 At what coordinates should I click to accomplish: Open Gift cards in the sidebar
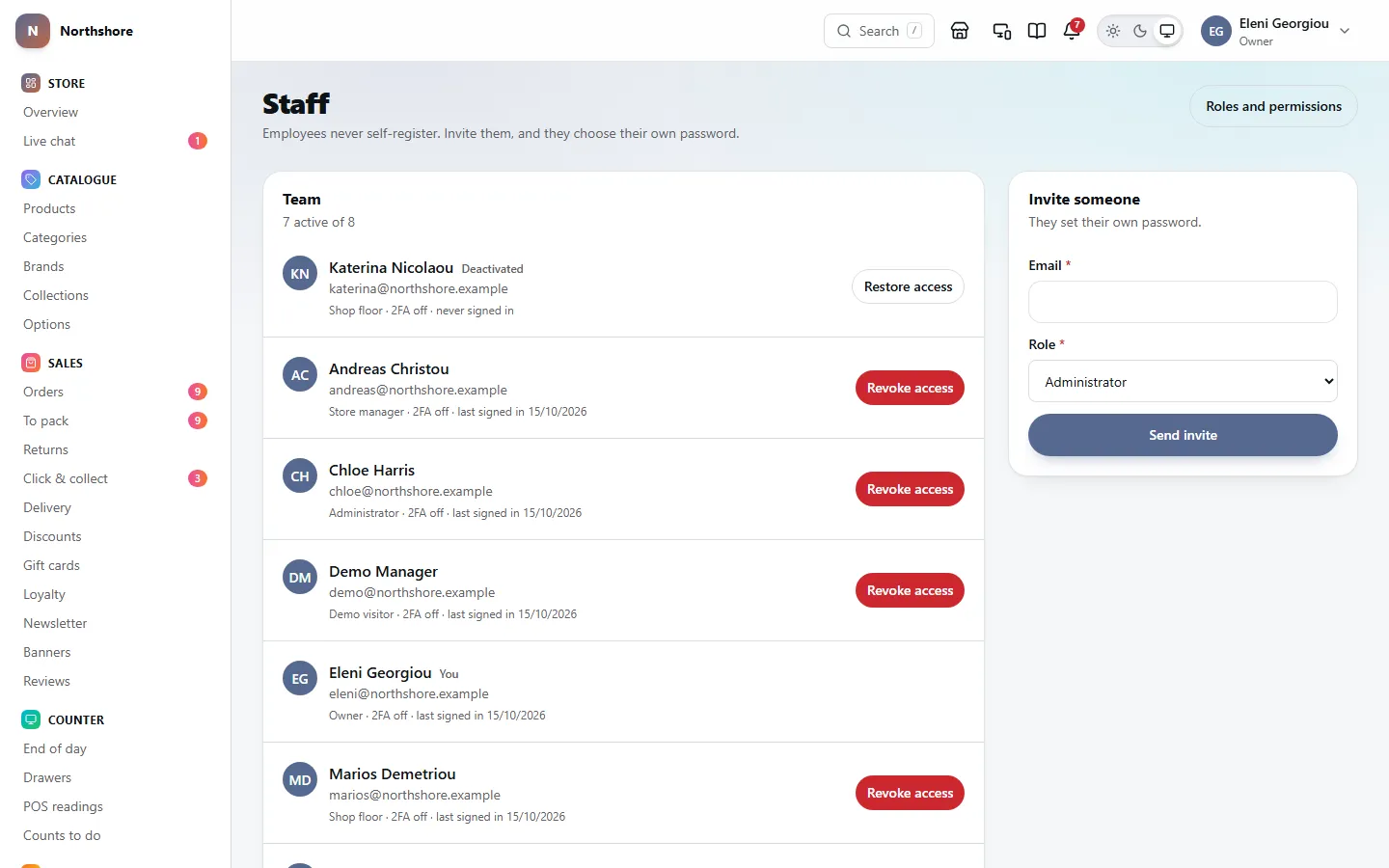pos(51,565)
